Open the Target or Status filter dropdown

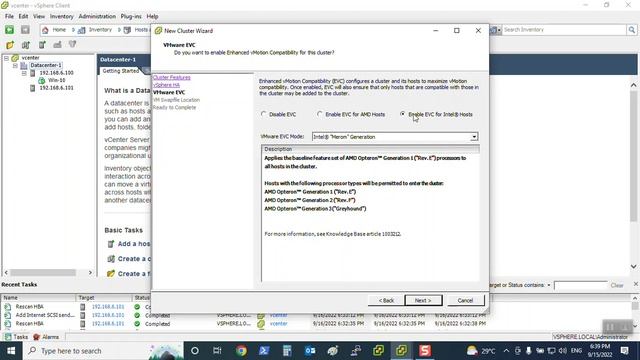pos(549,285)
